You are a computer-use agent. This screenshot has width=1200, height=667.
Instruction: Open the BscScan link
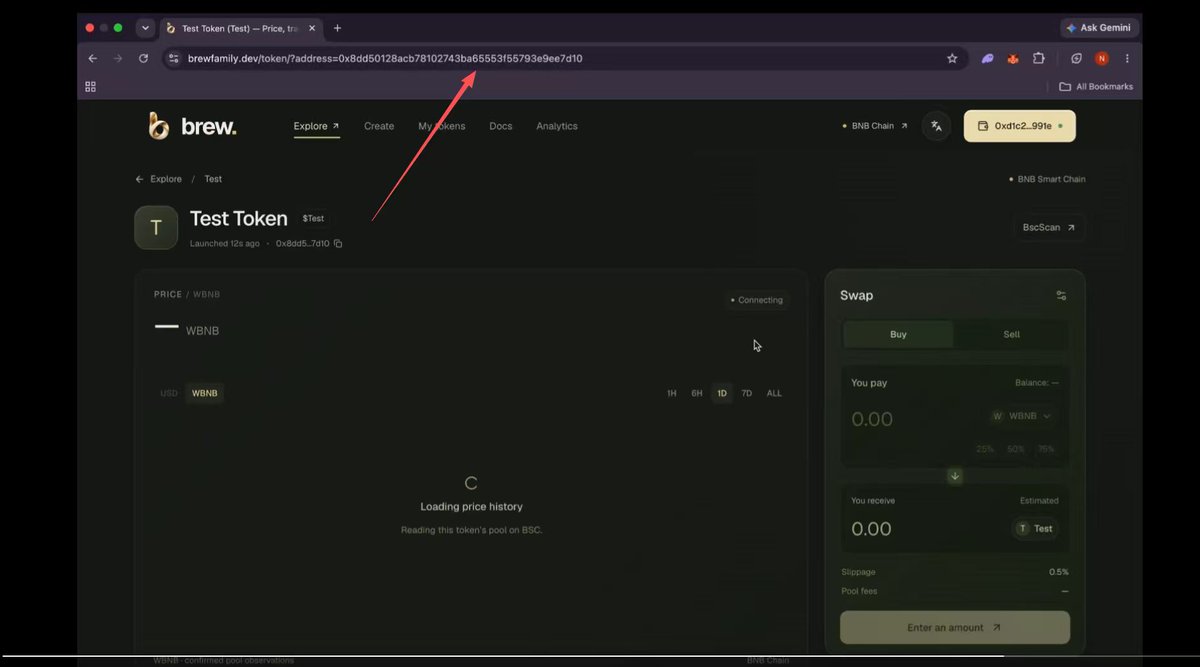click(1049, 227)
